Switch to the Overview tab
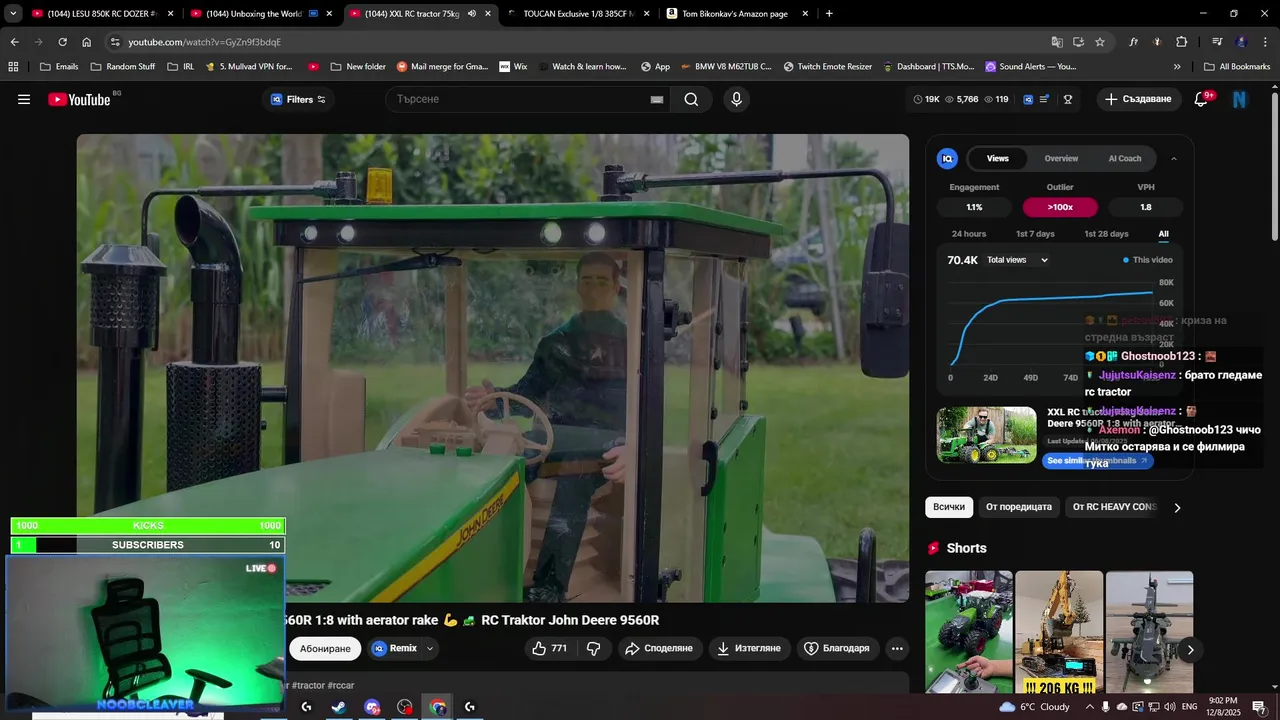 (x=1061, y=158)
